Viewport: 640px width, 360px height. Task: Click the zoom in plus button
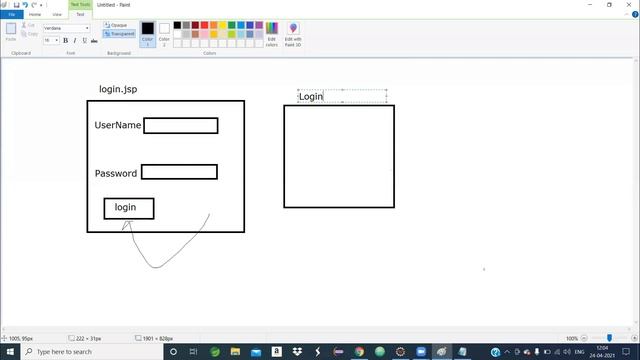click(x=634, y=338)
